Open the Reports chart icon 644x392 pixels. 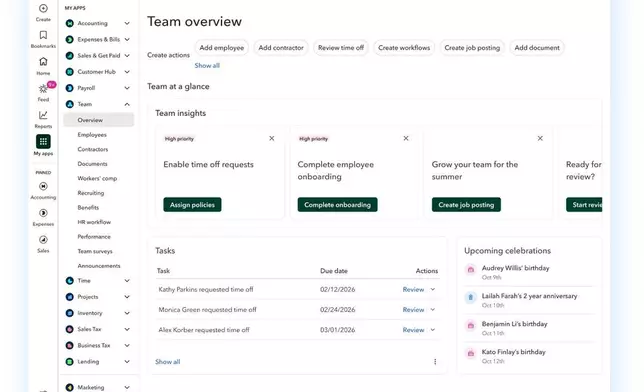(43, 115)
